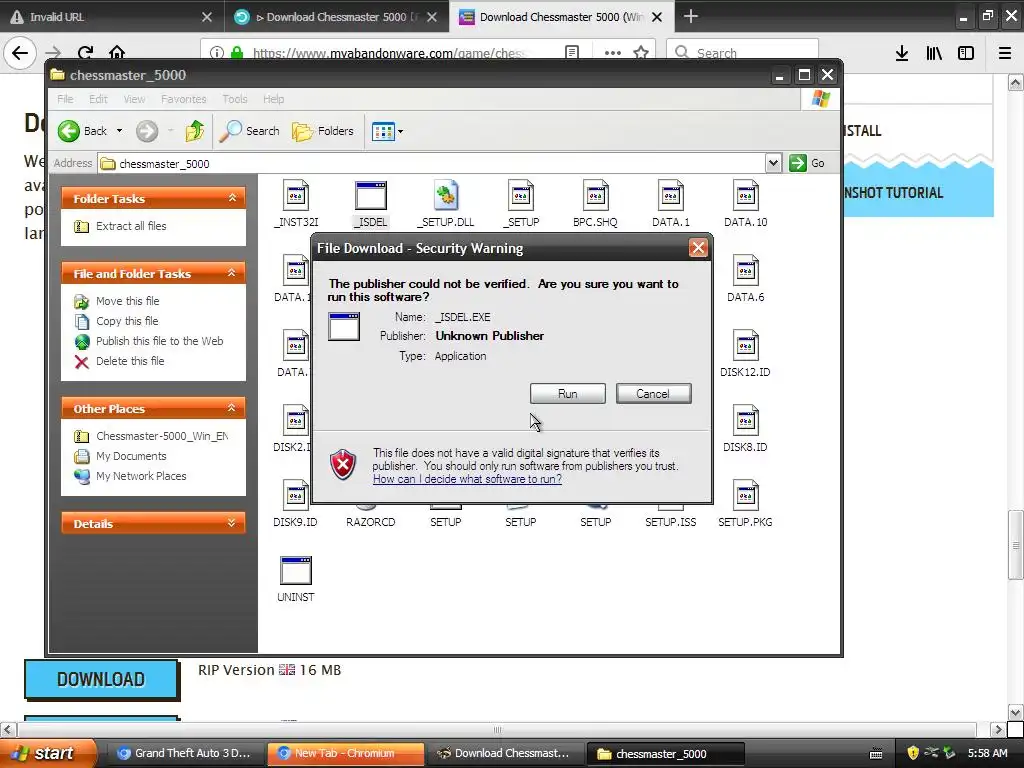Click the Up folder icon in Explorer

[195, 131]
